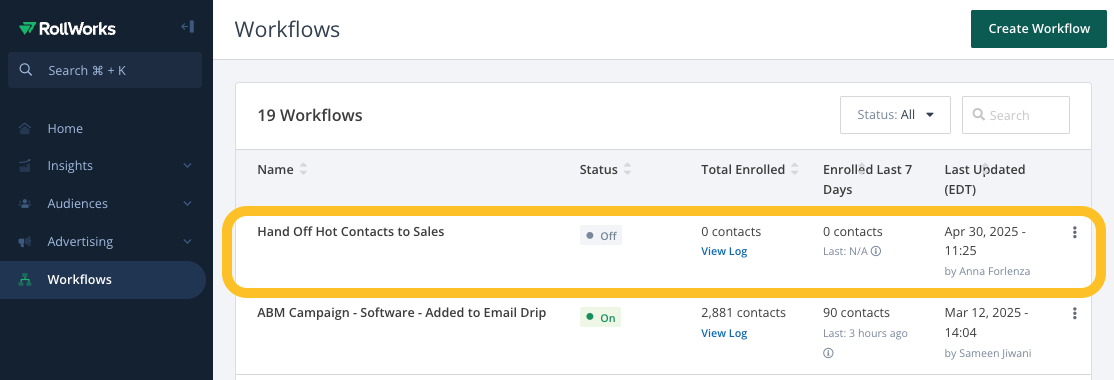
Task: Click the 19 Workflows heading
Action: pyautogui.click(x=310, y=115)
